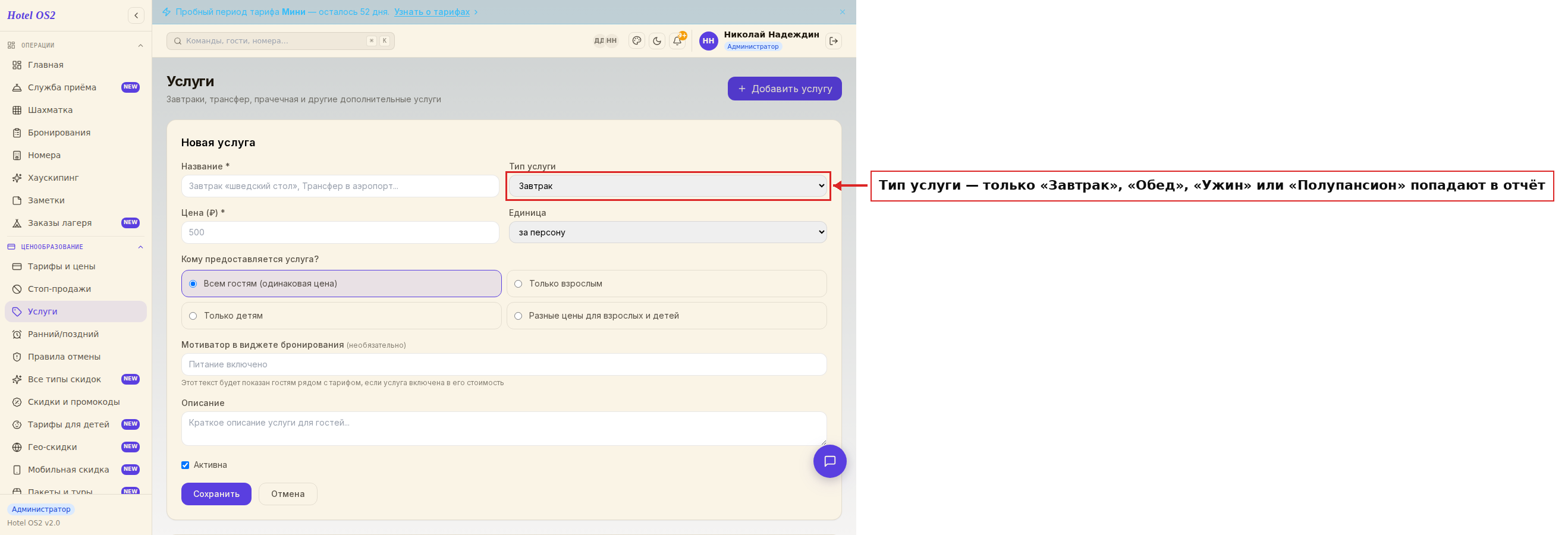The width and height of the screenshot is (1568, 535).
Task: Open the chat bubble floating button
Action: tap(829, 461)
